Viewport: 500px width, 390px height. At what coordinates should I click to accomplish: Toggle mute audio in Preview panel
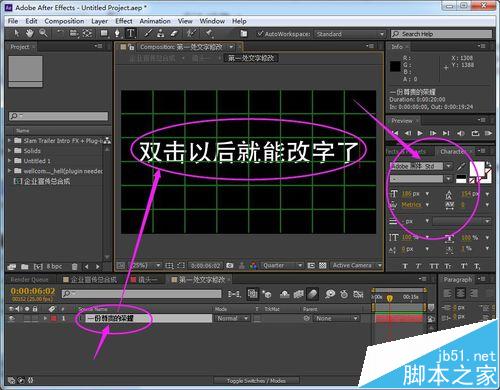[461, 133]
